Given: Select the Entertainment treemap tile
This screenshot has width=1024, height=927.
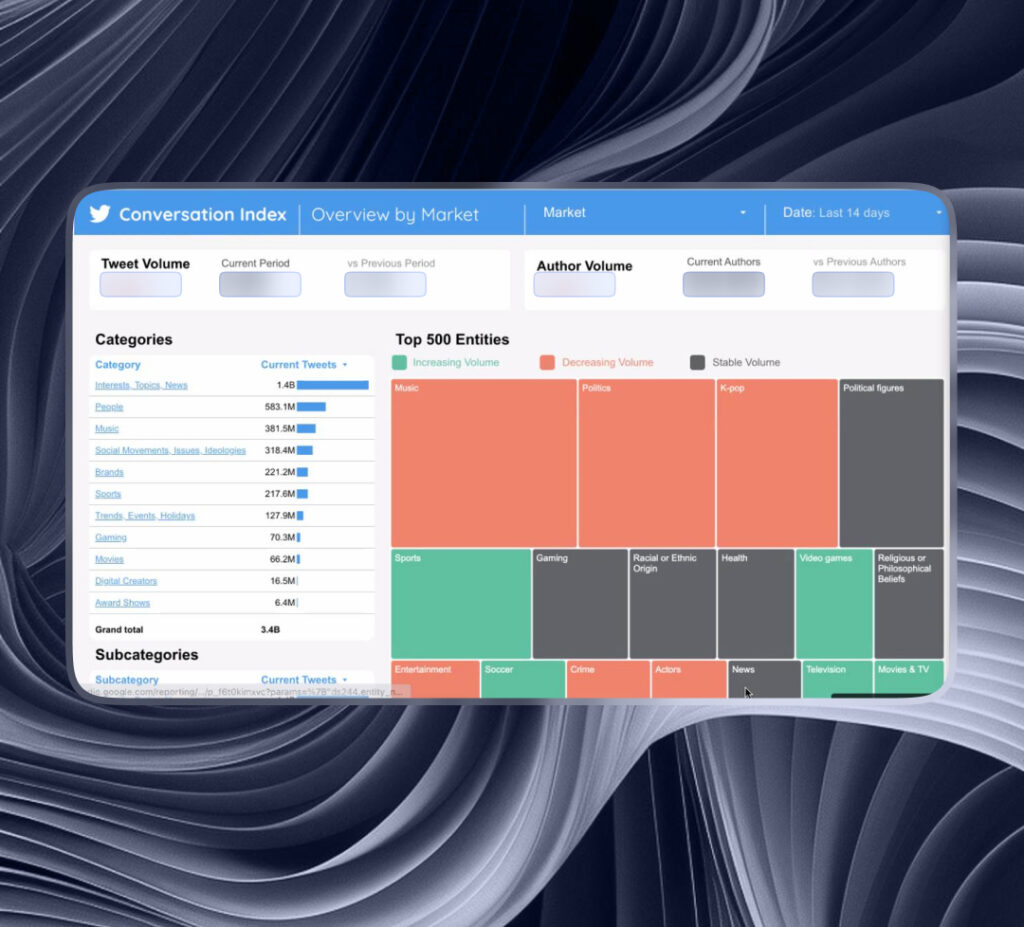Looking at the screenshot, I should [435, 679].
